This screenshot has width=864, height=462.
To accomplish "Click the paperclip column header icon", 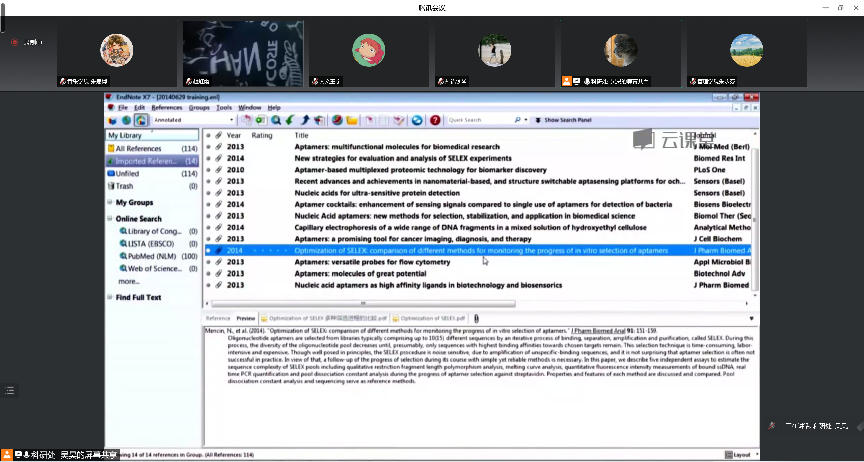I will (x=218, y=135).
